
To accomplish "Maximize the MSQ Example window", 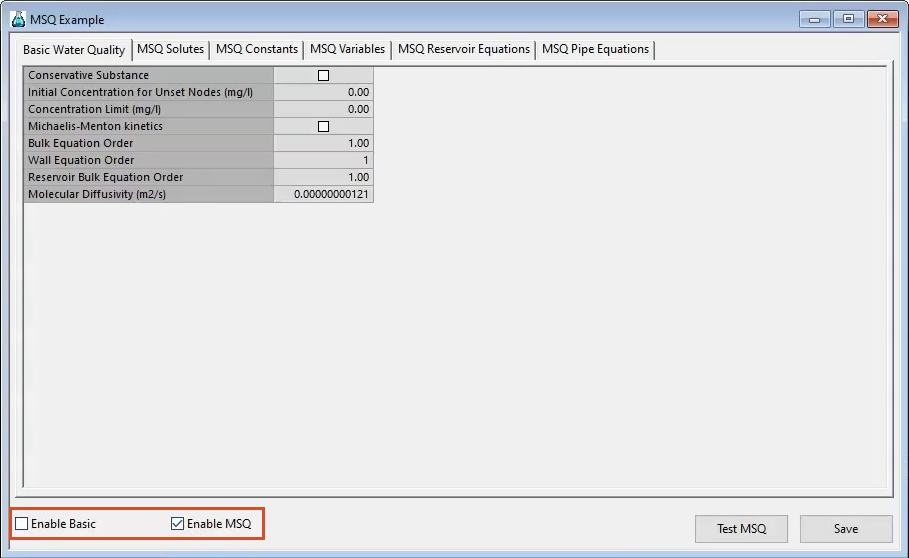I will (x=848, y=19).
